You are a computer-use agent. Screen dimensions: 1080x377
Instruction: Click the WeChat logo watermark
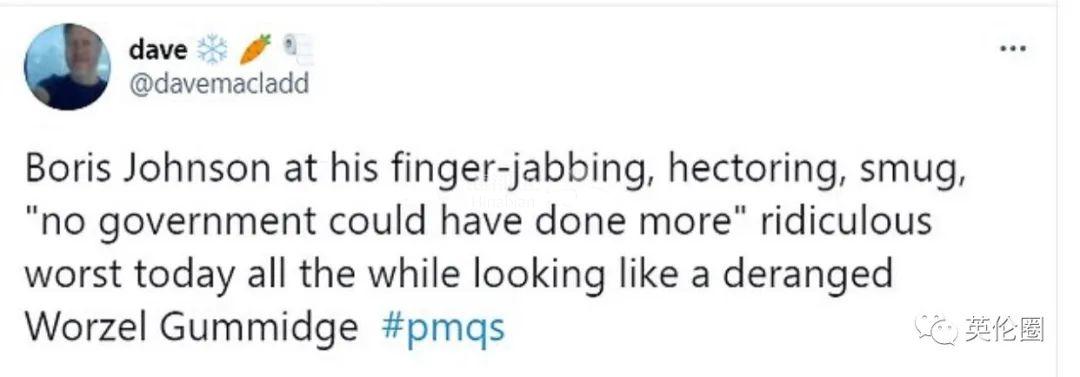[x=937, y=329]
